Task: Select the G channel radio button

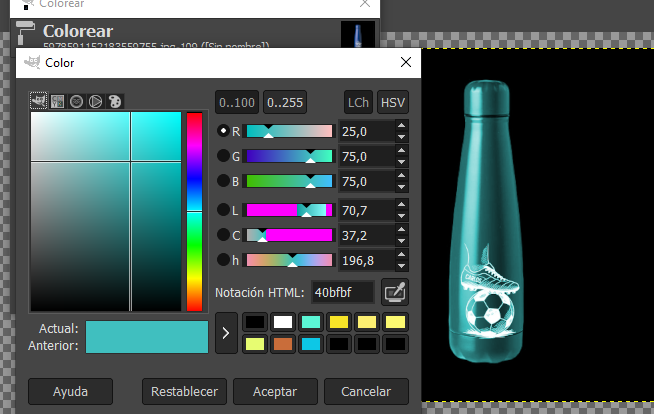Action: (x=224, y=156)
